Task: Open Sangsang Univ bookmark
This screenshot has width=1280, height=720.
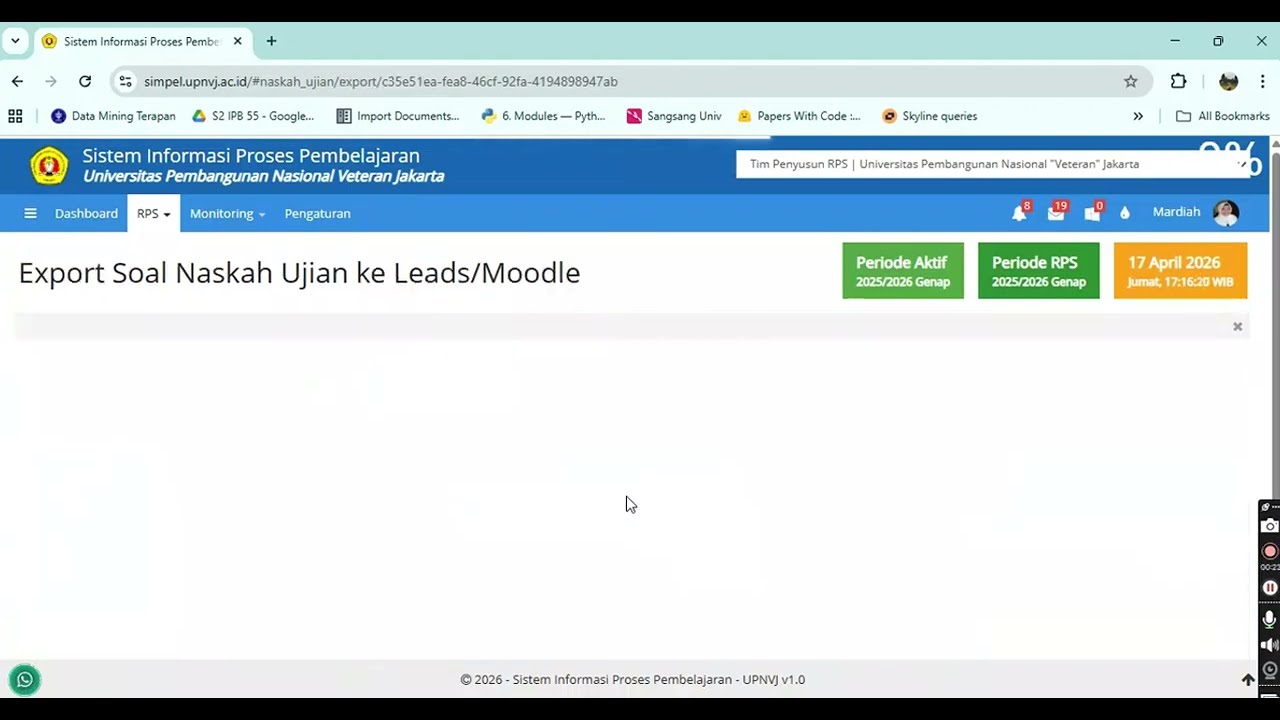Action: coord(674,116)
